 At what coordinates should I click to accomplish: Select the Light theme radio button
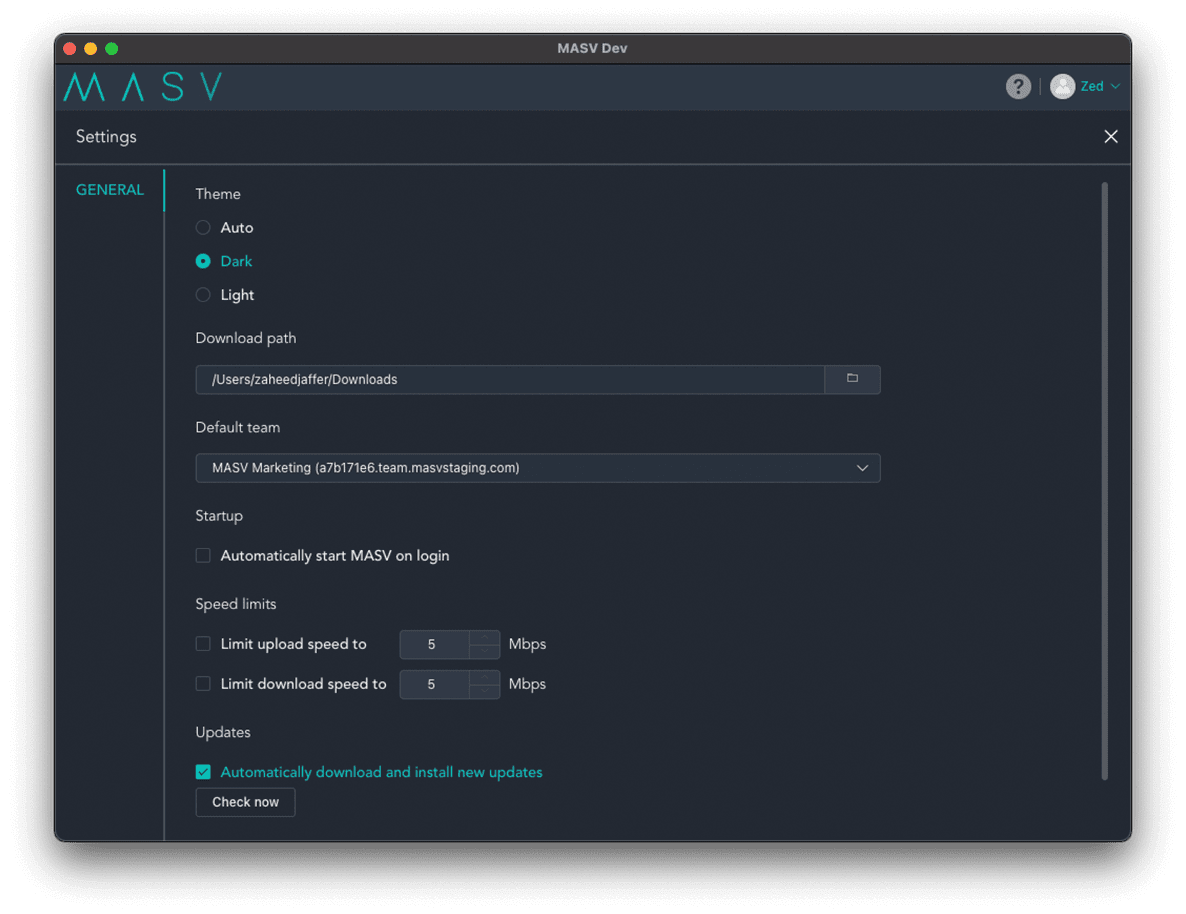203,295
